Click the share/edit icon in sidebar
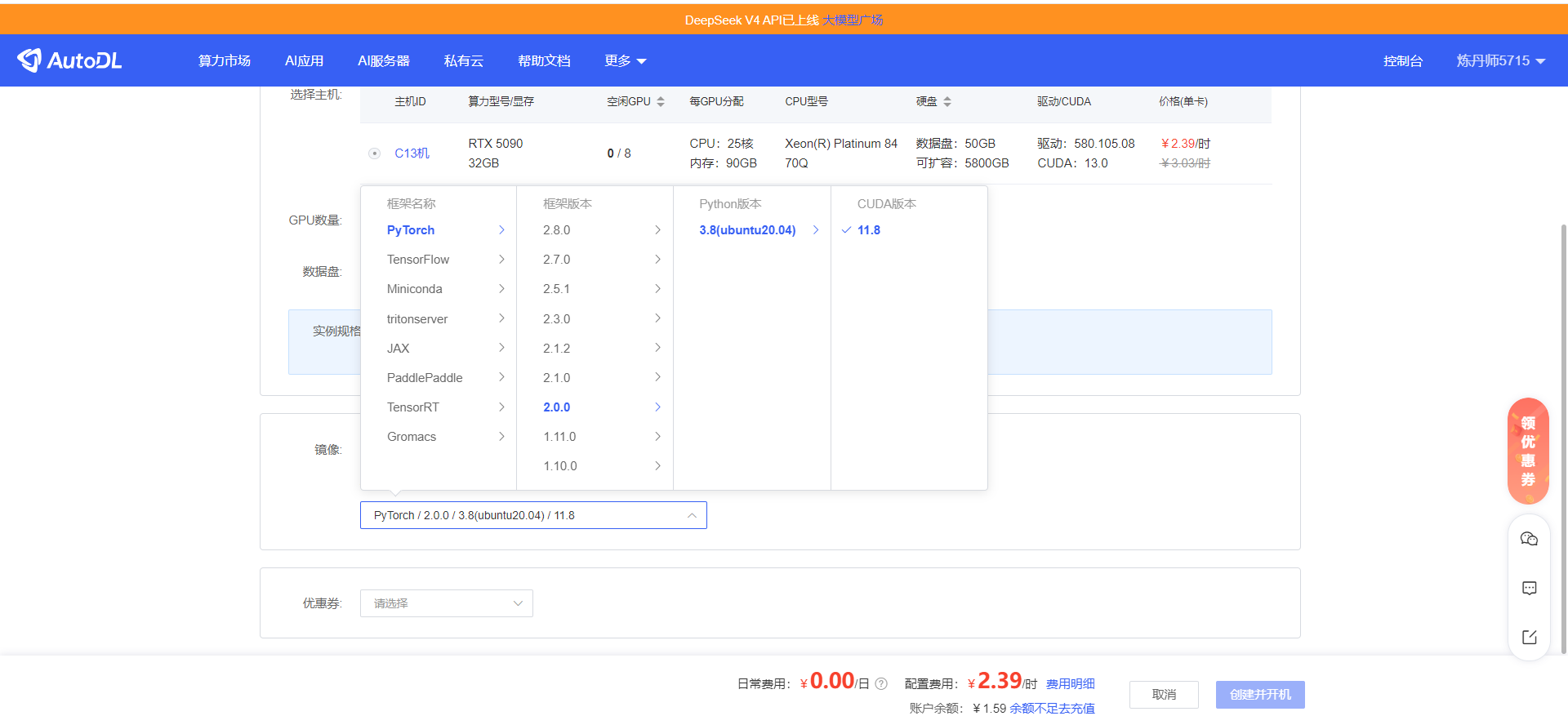Viewport: 1568px width, 716px height. tap(1529, 637)
